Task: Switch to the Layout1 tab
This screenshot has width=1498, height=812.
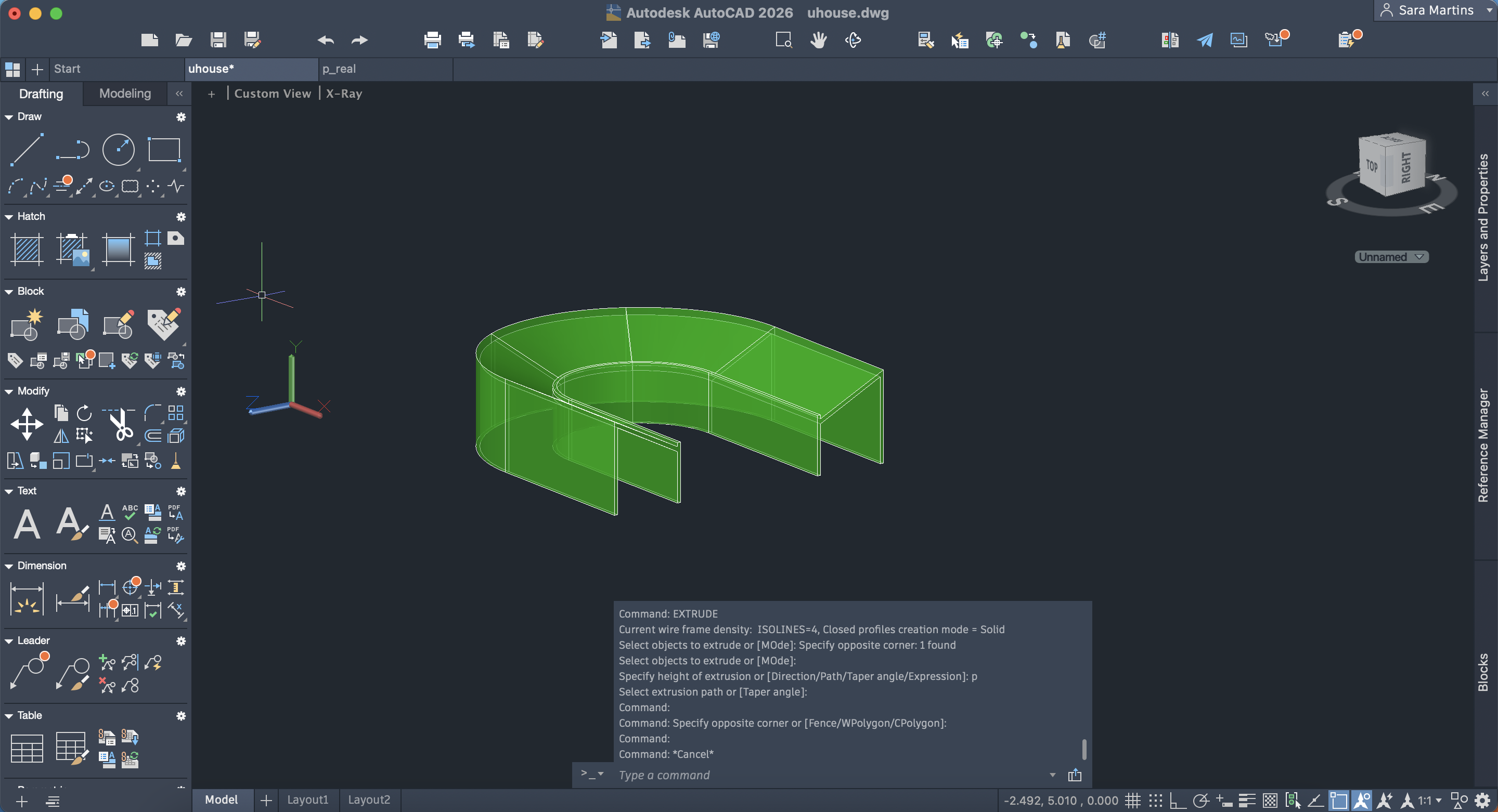Action: [307, 800]
